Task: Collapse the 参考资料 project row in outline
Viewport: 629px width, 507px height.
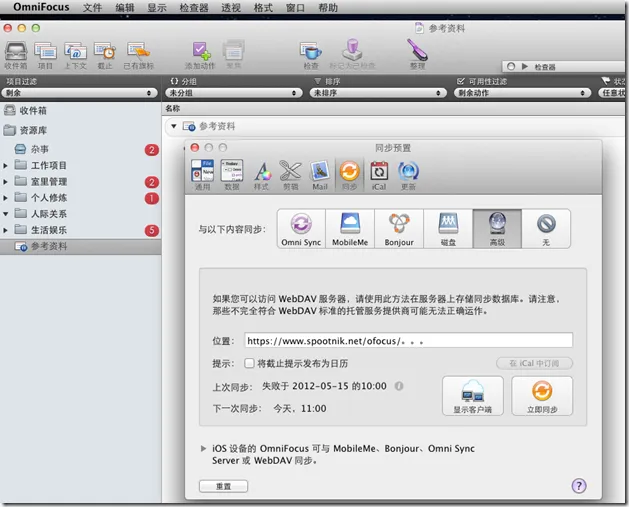Action: click(173, 126)
